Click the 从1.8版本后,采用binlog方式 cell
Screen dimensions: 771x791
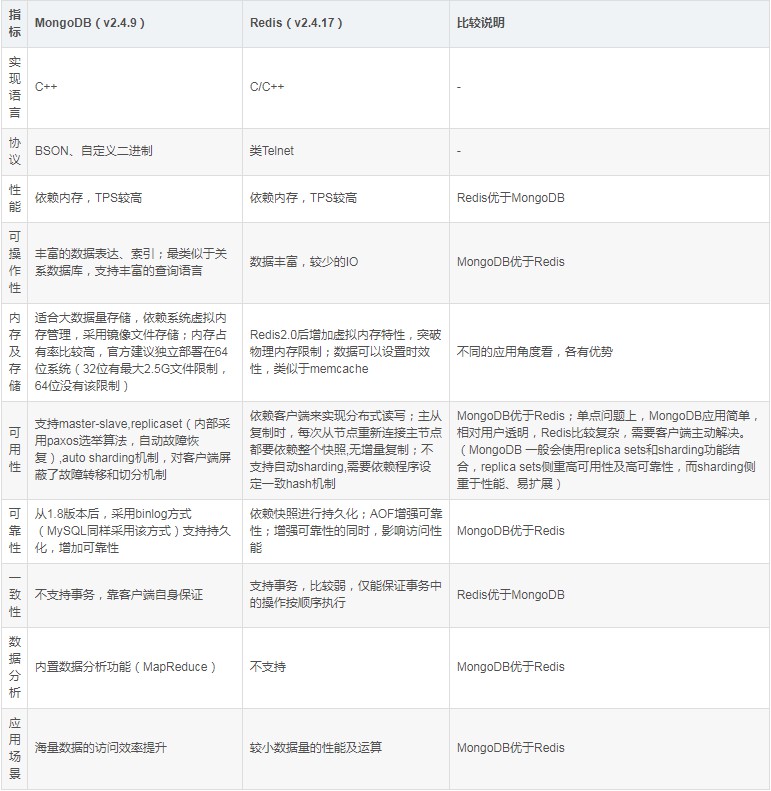tap(133, 531)
